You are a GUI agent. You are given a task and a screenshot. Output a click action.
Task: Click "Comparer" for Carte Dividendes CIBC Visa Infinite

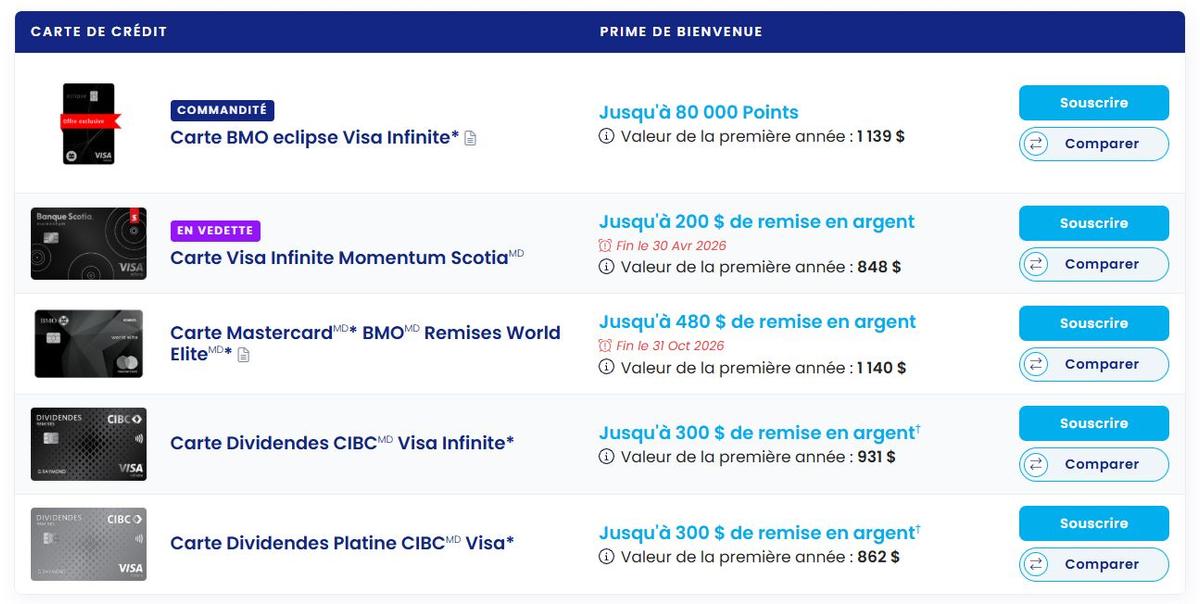click(1093, 464)
